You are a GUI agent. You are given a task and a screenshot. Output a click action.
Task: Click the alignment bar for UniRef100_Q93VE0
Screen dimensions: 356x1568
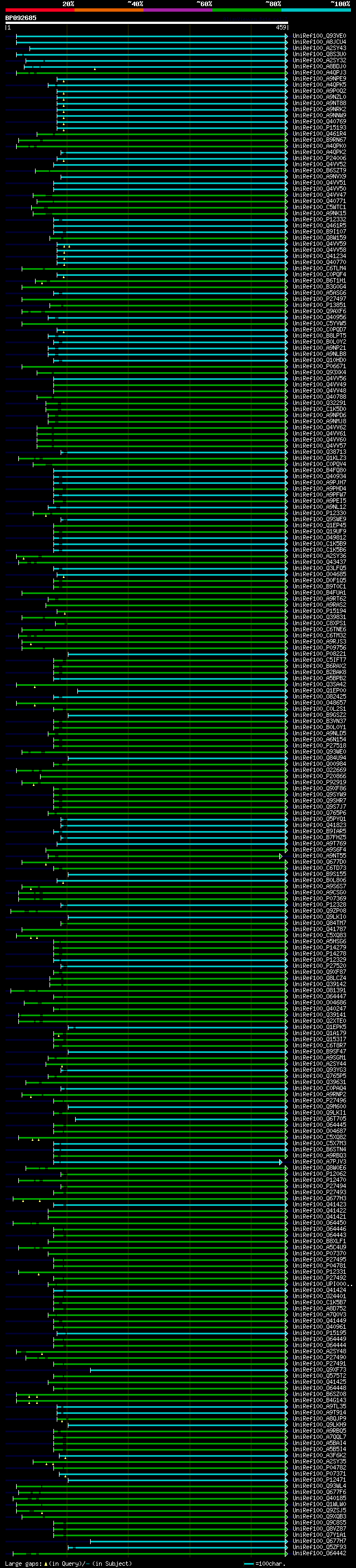[x=151, y=36]
